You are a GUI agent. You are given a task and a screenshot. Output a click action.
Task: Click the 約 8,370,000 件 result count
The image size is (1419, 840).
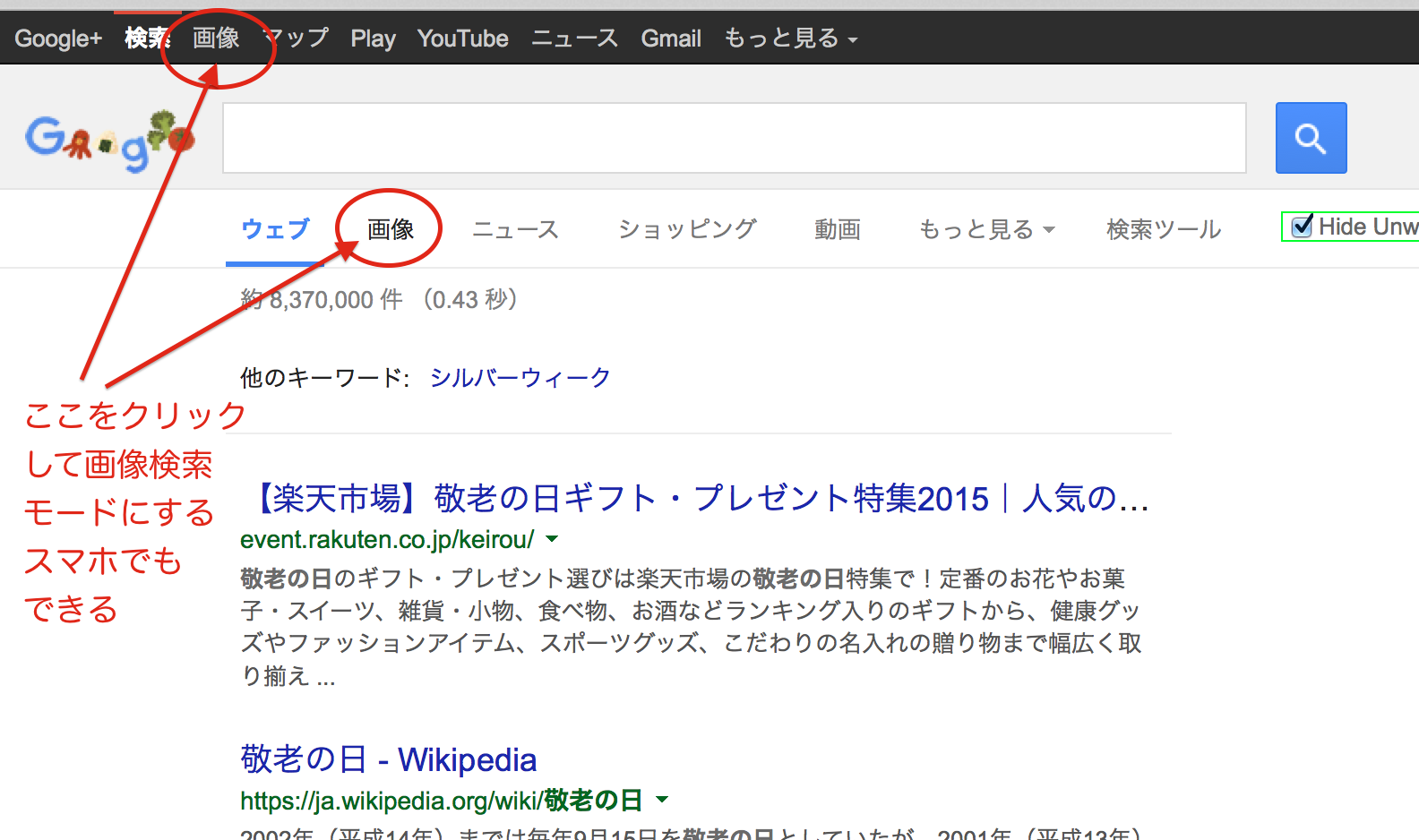point(322,299)
